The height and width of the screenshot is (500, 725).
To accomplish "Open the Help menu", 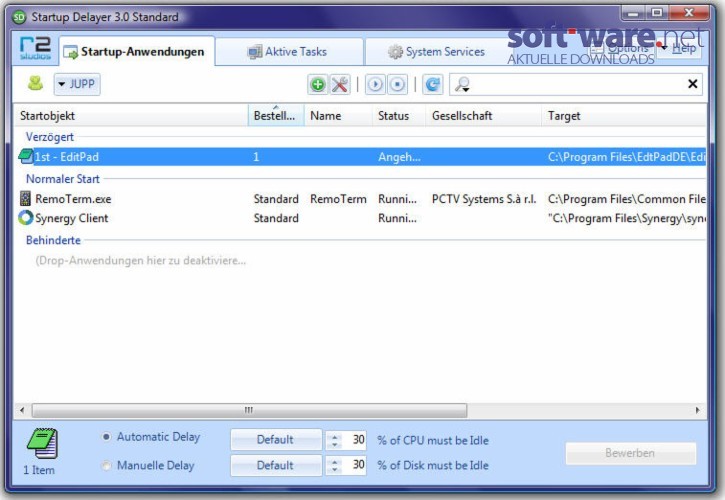I will pos(680,48).
